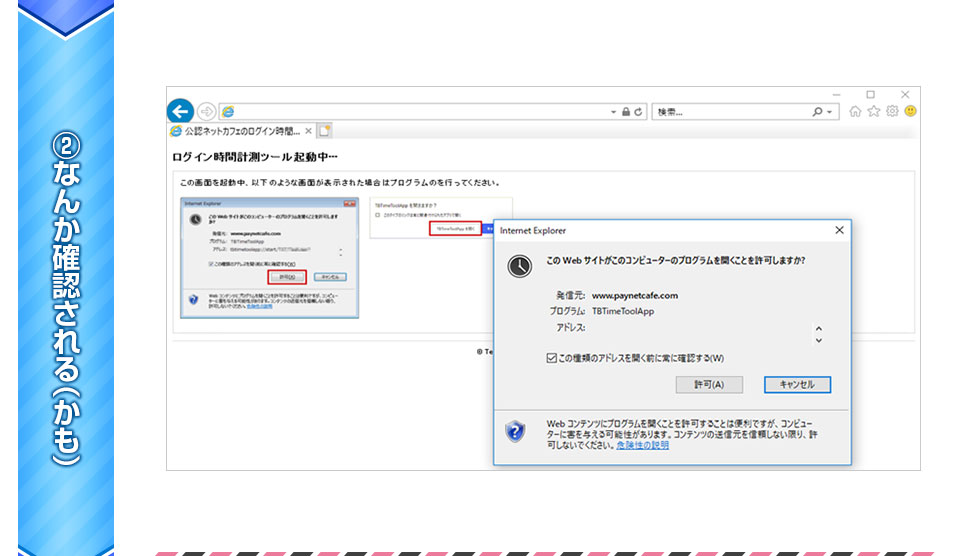This screenshot has height=556, width=980.
Task: Click the 許可(A) allow button
Action: 709,385
